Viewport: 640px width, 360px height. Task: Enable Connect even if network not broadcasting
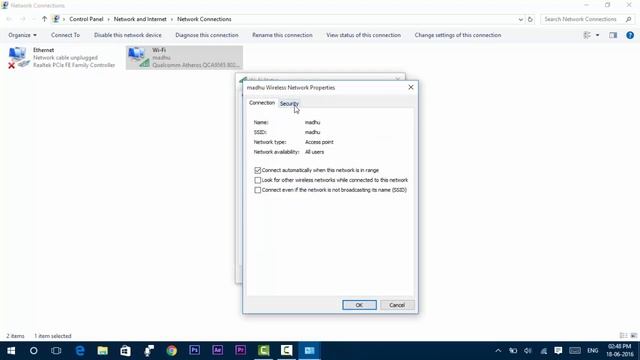pos(258,190)
